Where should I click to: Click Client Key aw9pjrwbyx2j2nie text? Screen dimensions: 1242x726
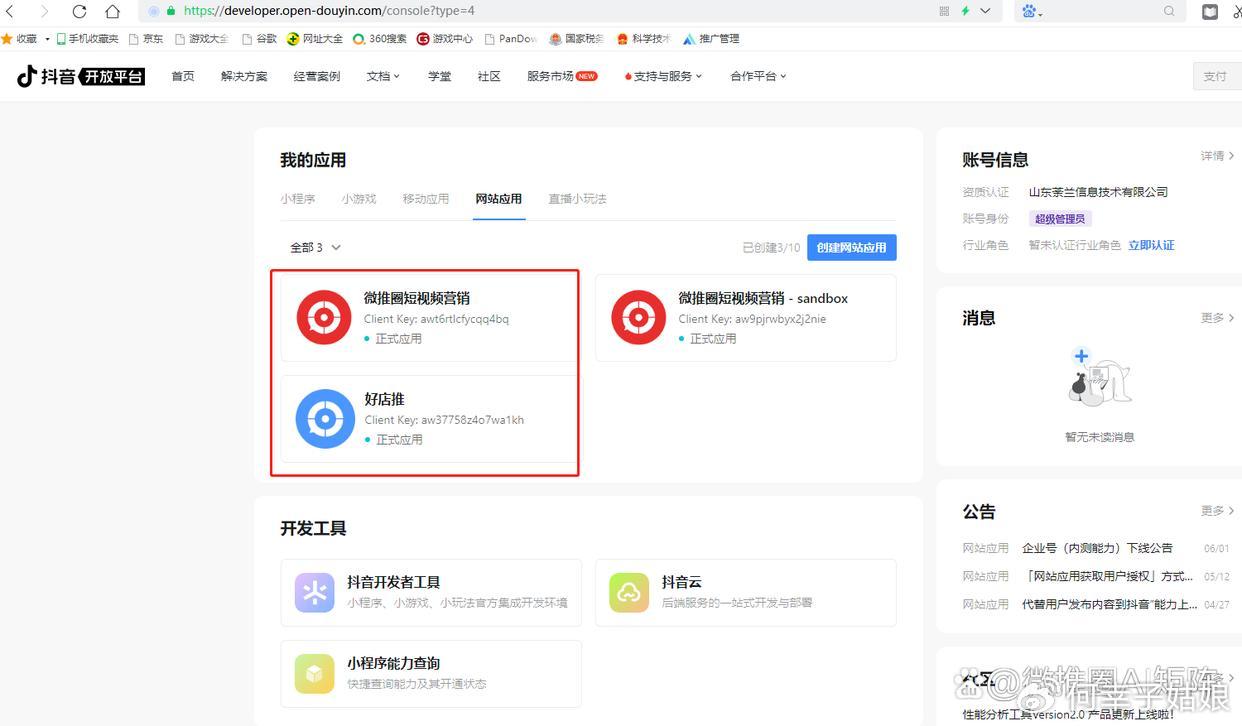tap(752, 319)
